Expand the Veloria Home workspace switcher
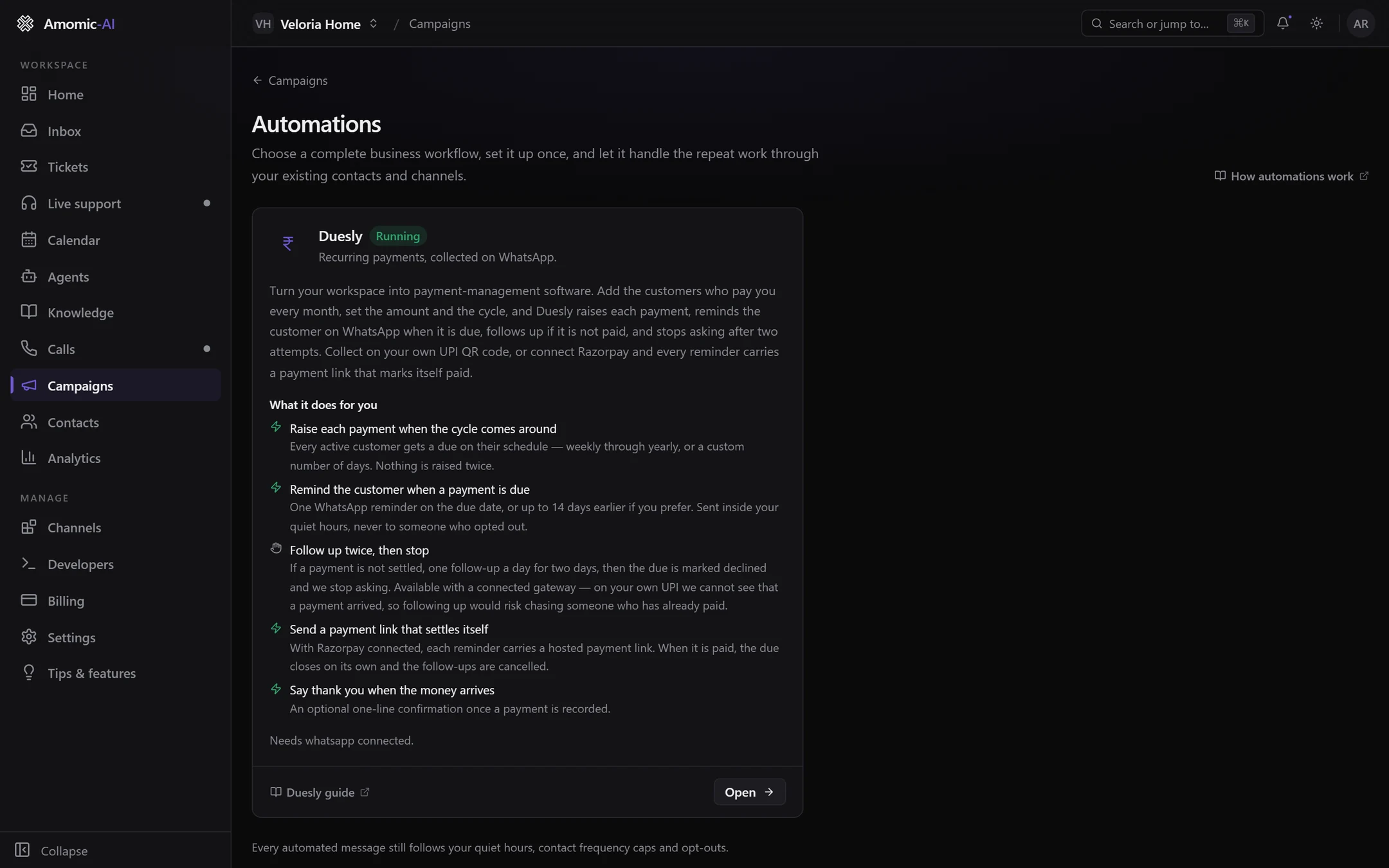 tap(315, 24)
